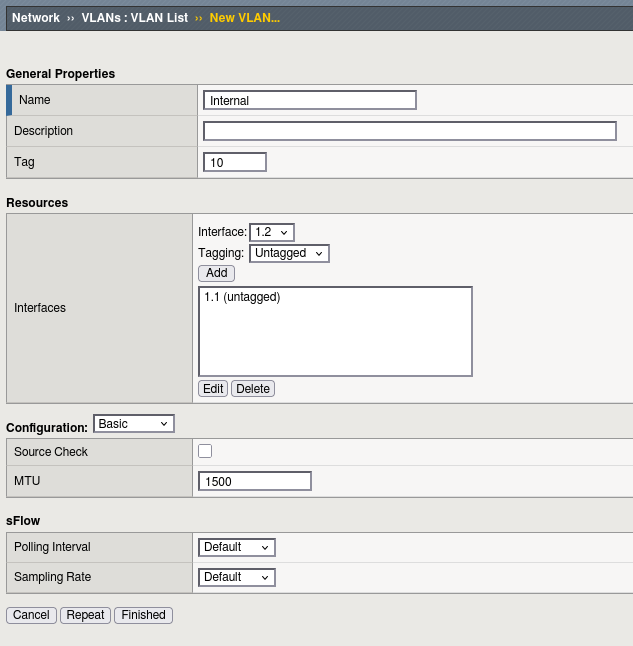Click the MTU field showing 1500
Image resolution: width=633 pixels, height=646 pixels.
tap(255, 481)
